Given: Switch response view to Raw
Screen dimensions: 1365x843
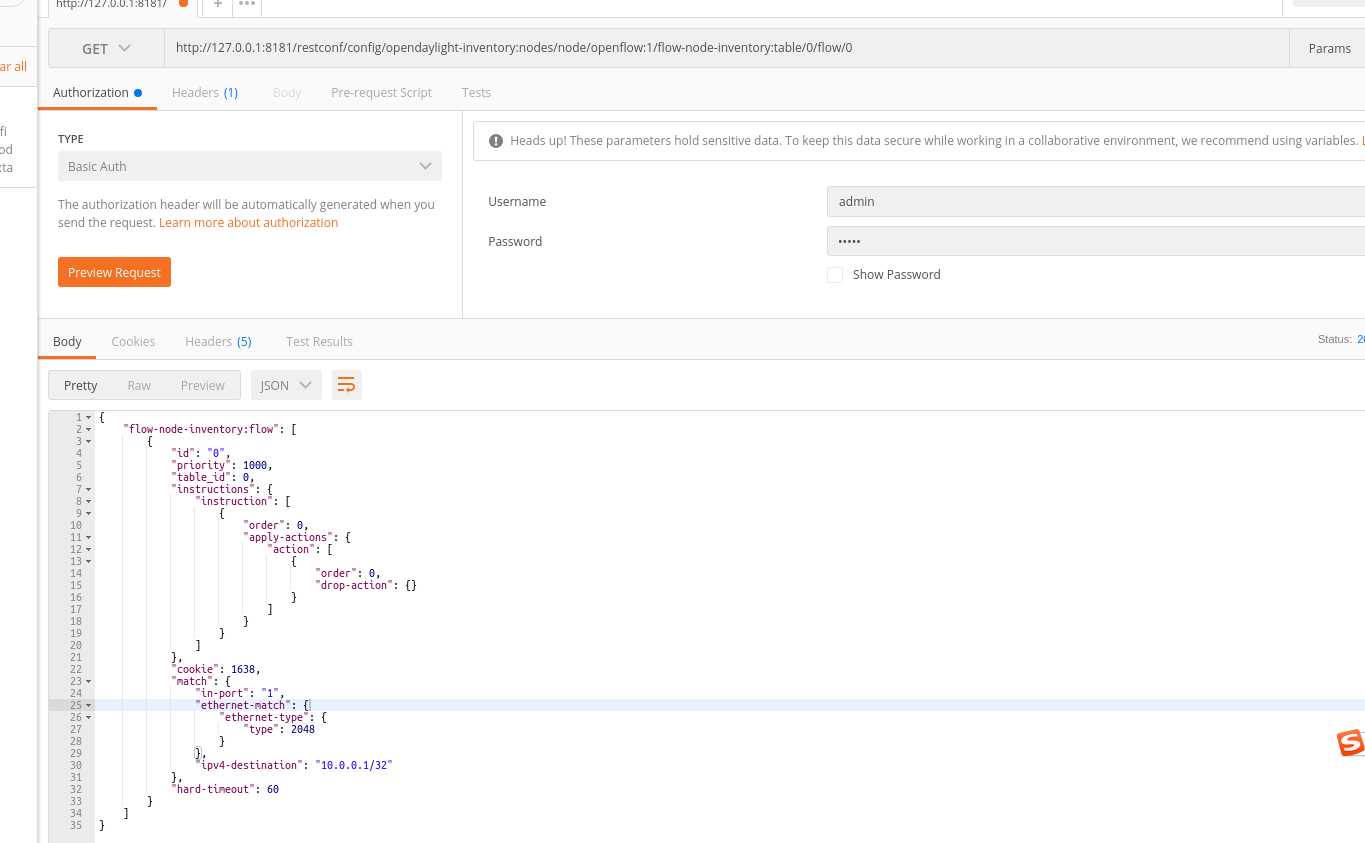Looking at the screenshot, I should pos(139,385).
